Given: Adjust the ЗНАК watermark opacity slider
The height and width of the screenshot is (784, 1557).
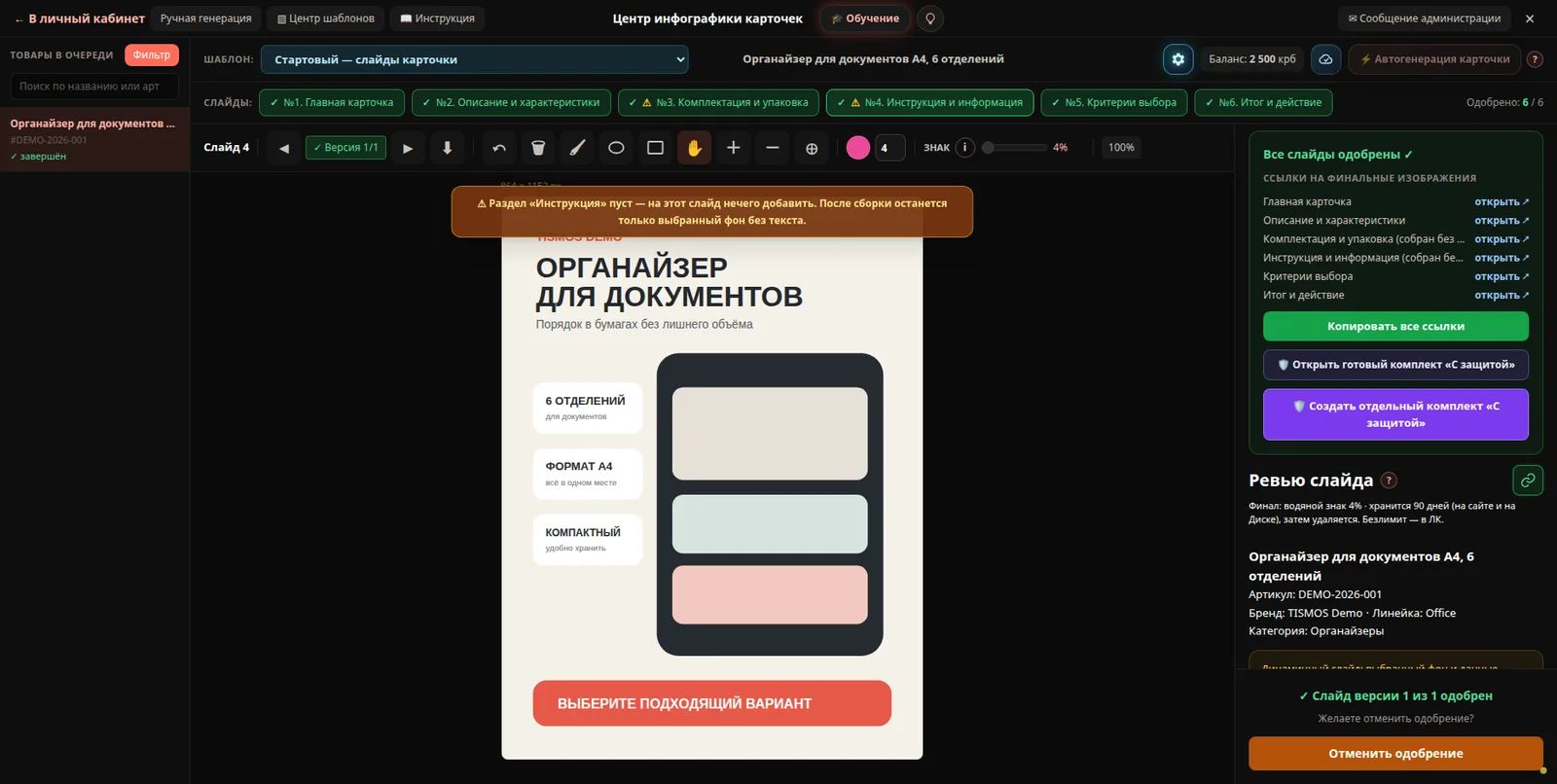Looking at the screenshot, I should (x=1014, y=148).
